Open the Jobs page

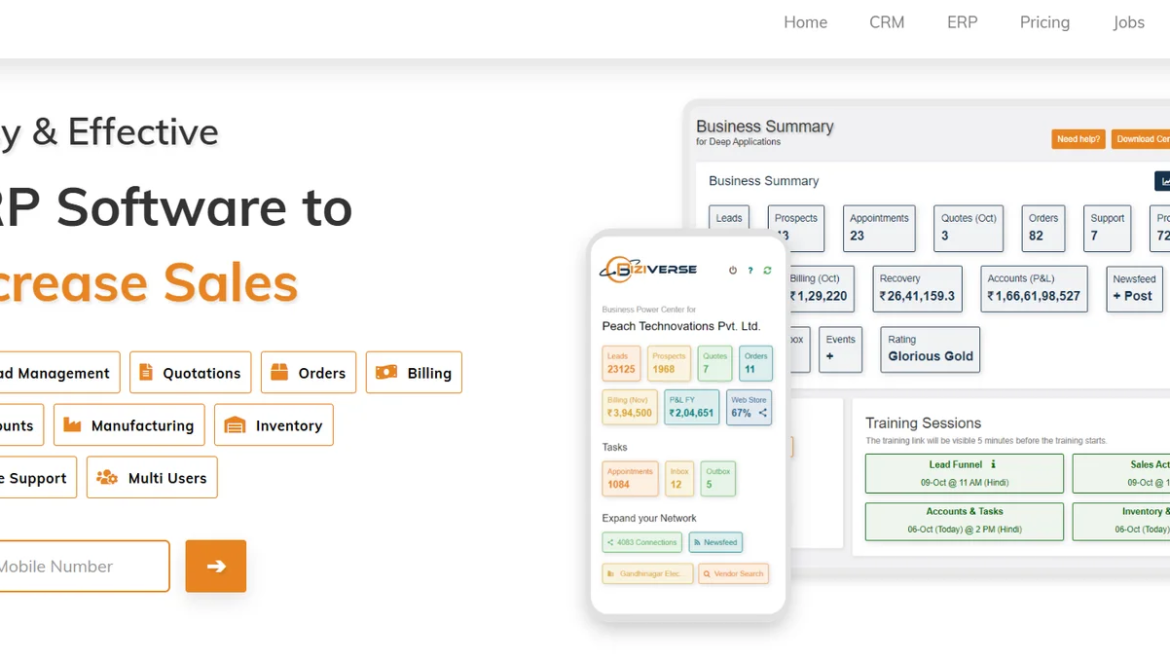tap(1128, 22)
